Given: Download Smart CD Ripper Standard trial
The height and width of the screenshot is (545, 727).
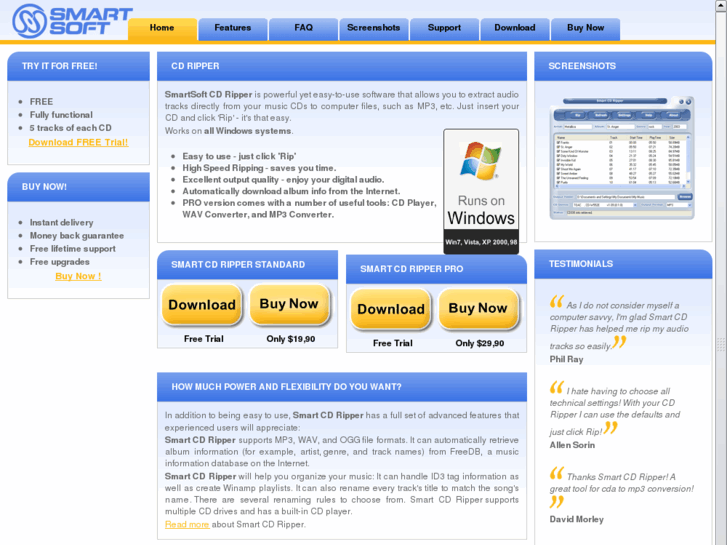Looking at the screenshot, I should pyautogui.click(x=202, y=305).
